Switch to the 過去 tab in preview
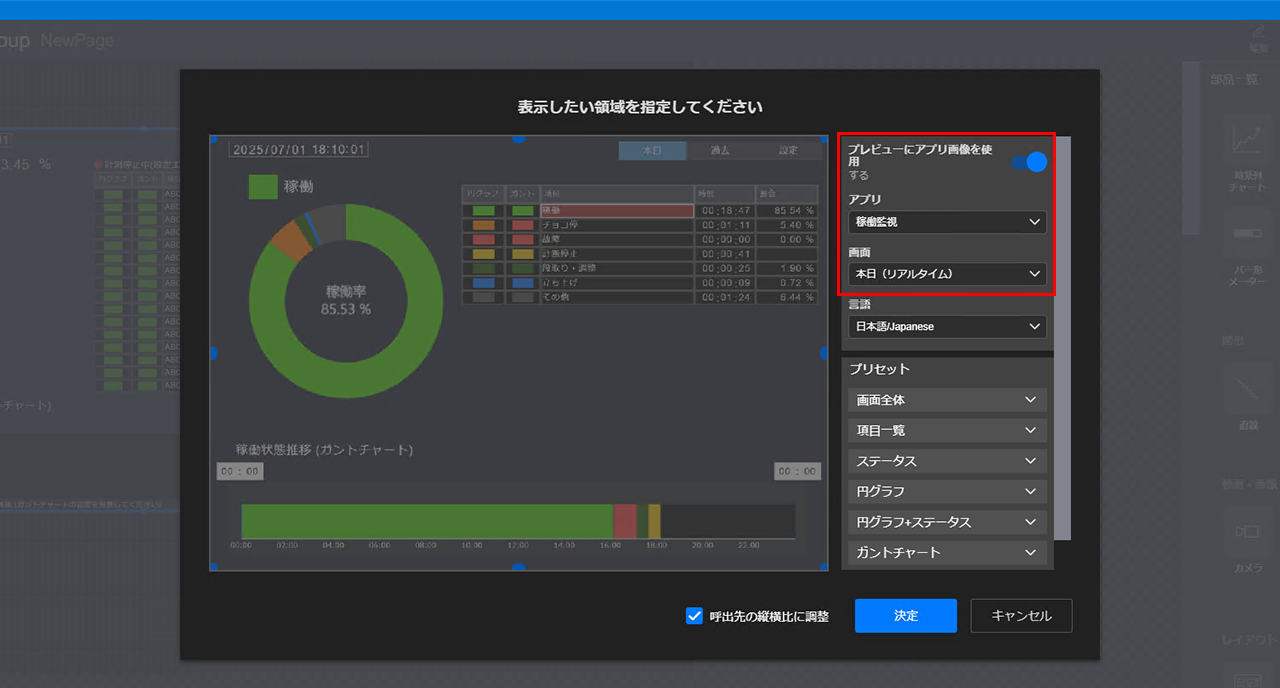The image size is (1280, 688). click(x=720, y=151)
